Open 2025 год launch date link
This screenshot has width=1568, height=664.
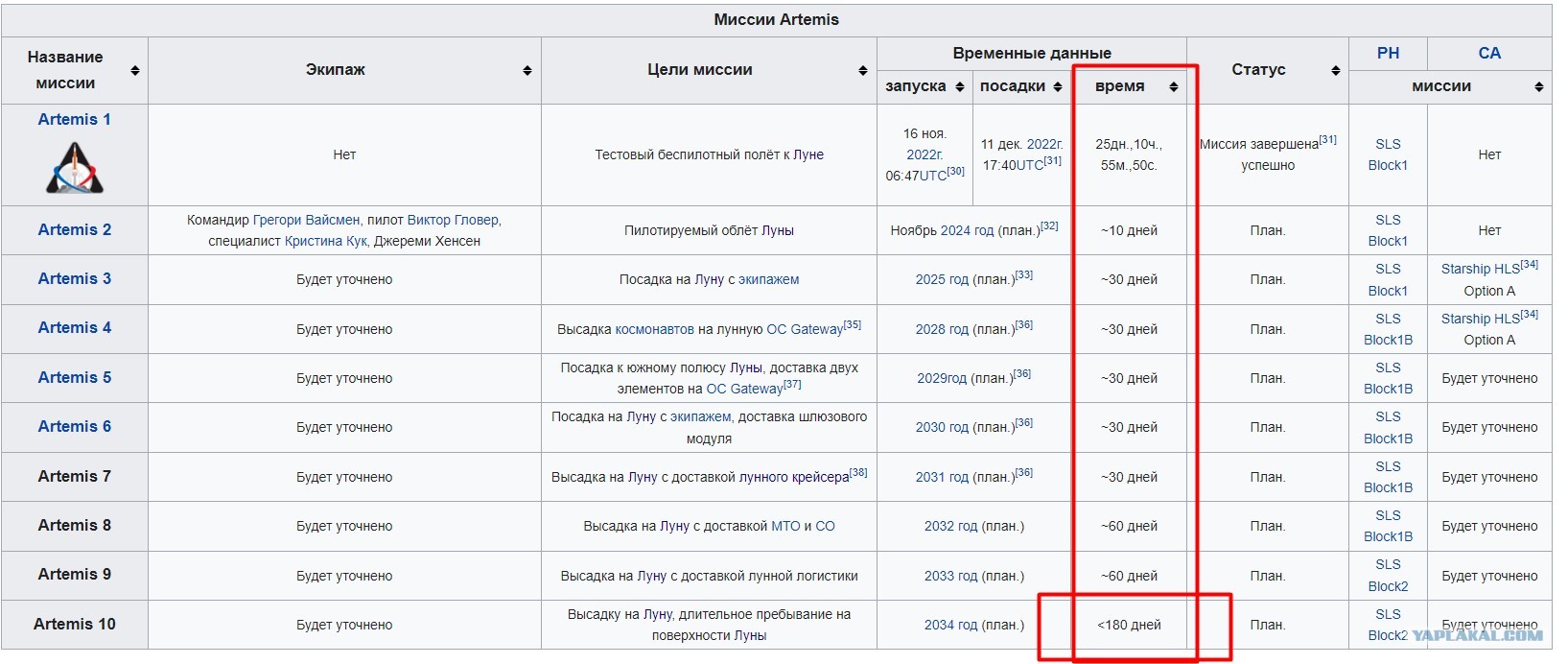point(942,279)
